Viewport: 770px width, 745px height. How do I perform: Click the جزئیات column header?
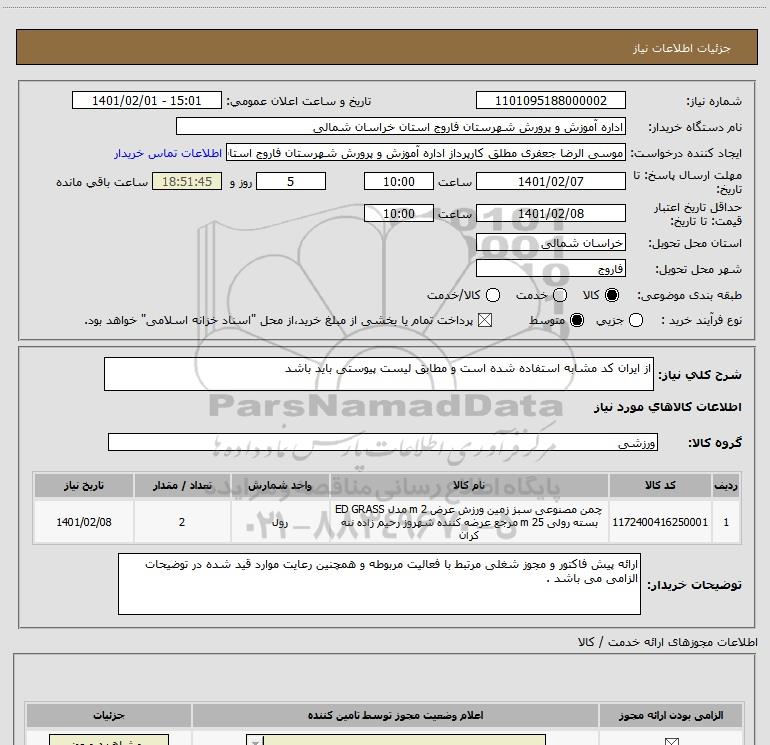[x=109, y=715]
